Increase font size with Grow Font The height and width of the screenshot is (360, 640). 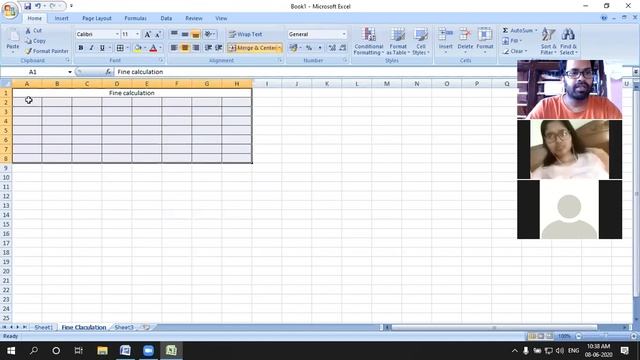147,34
